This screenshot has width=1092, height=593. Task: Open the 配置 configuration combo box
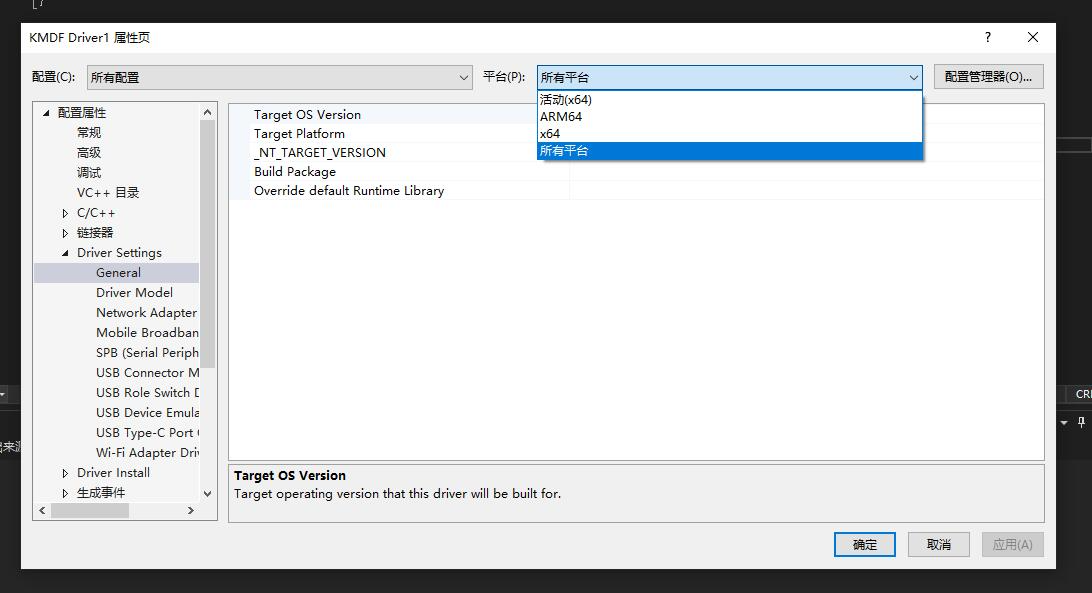tap(279, 77)
